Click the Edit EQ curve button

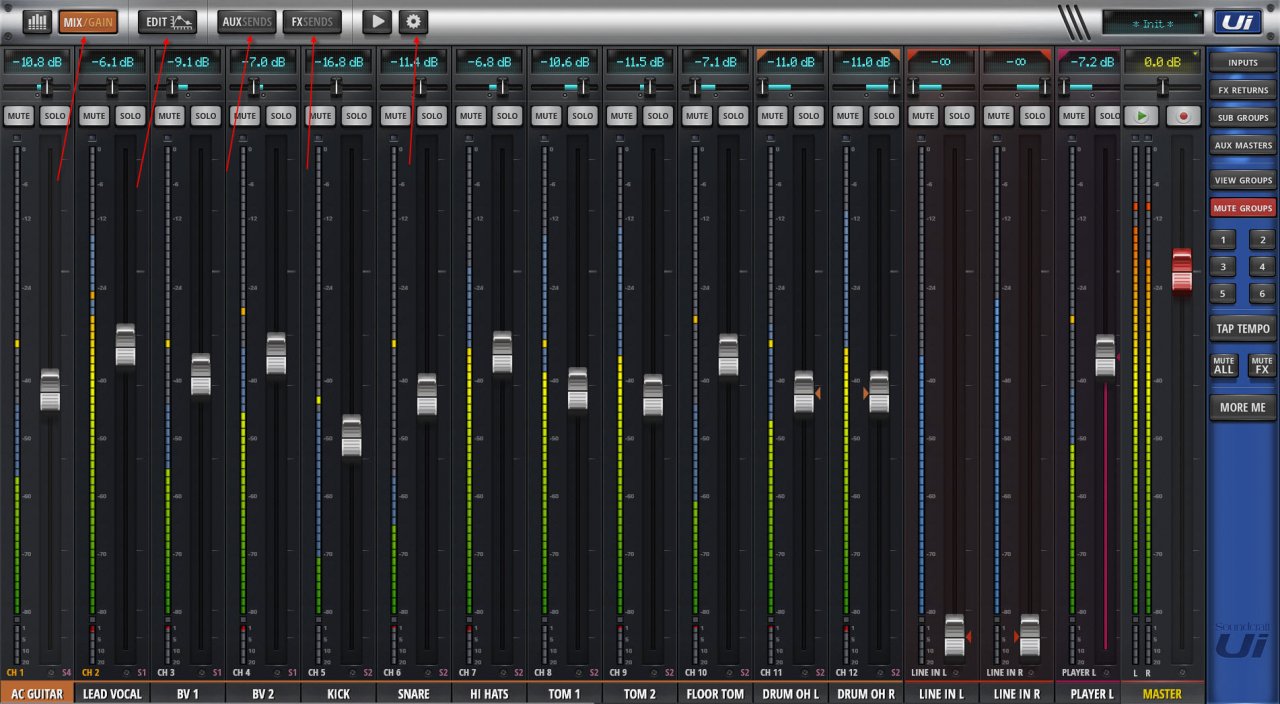167,21
